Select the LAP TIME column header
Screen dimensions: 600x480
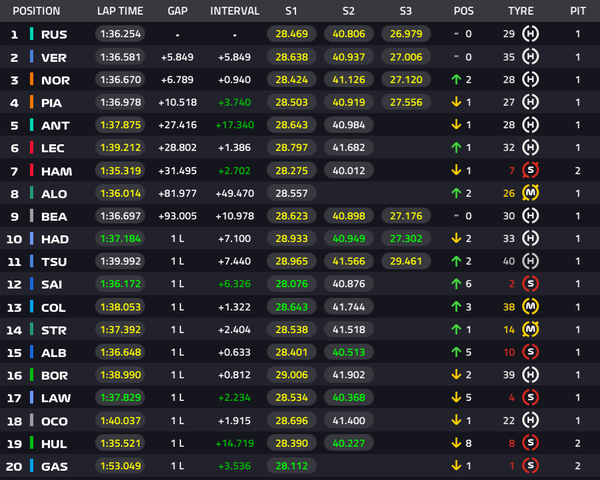pyautogui.click(x=120, y=11)
